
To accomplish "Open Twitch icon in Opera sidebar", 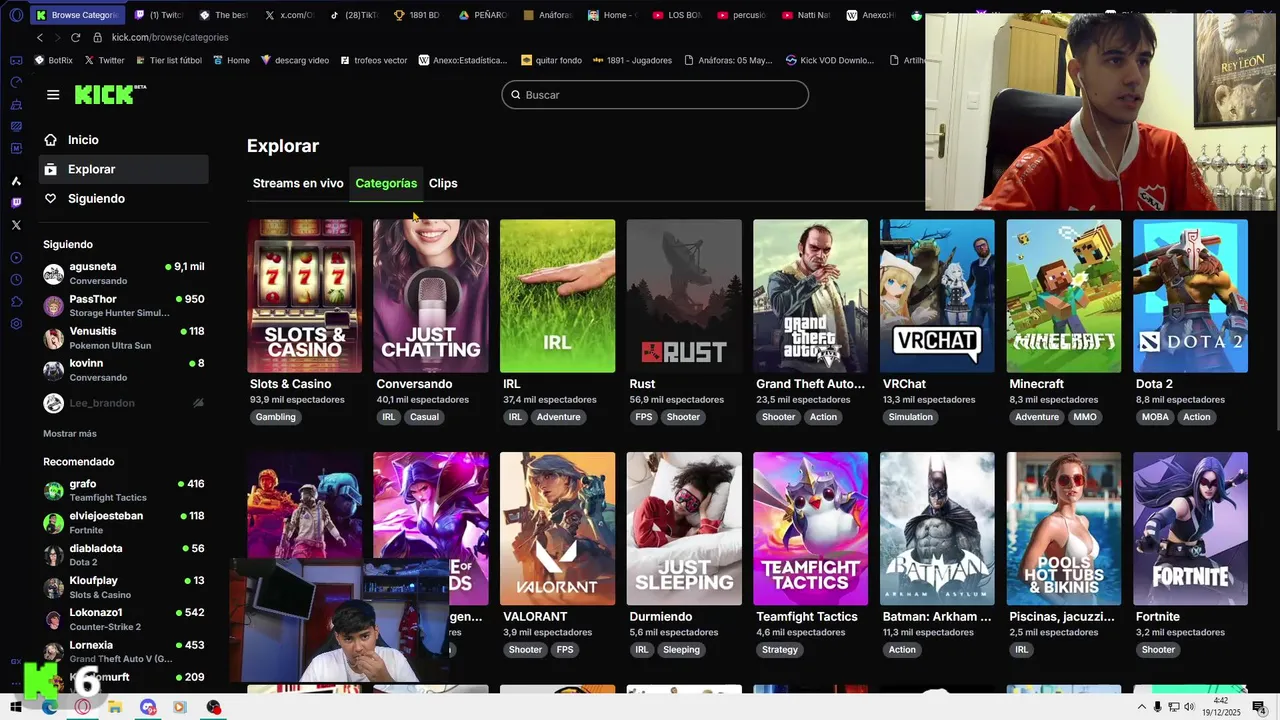I will [16, 203].
